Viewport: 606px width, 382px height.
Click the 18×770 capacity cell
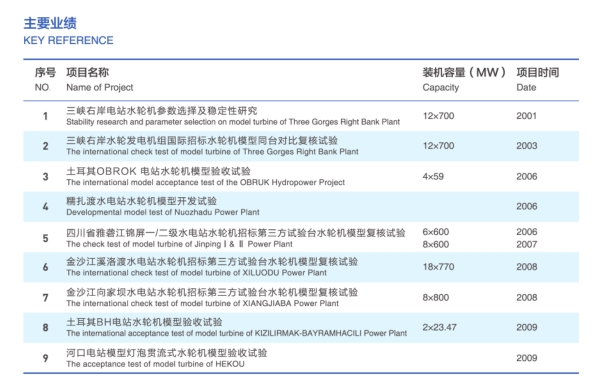pyautogui.click(x=438, y=267)
